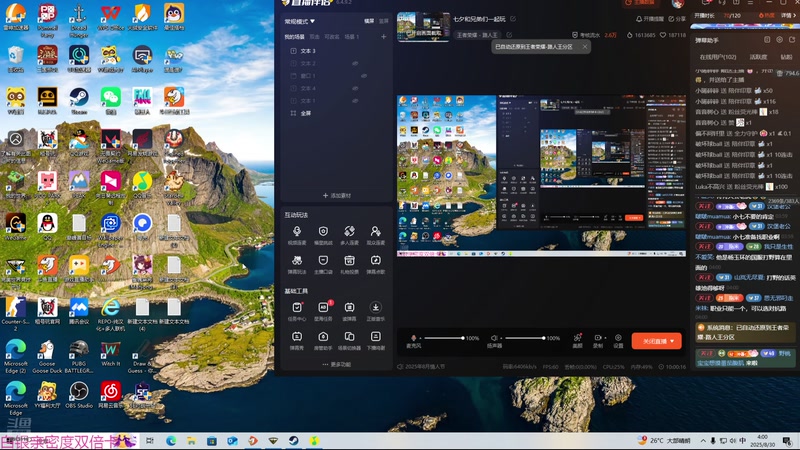The image size is (800, 450).
Task: Click the orange 关闭直播 button
Action: point(656,341)
